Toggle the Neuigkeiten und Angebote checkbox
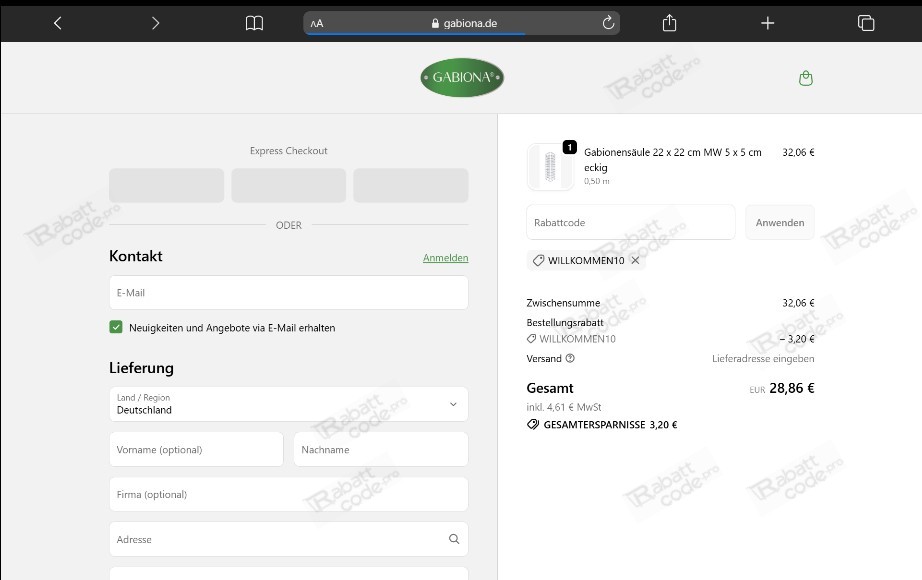The width and height of the screenshot is (922, 580). [x=116, y=327]
